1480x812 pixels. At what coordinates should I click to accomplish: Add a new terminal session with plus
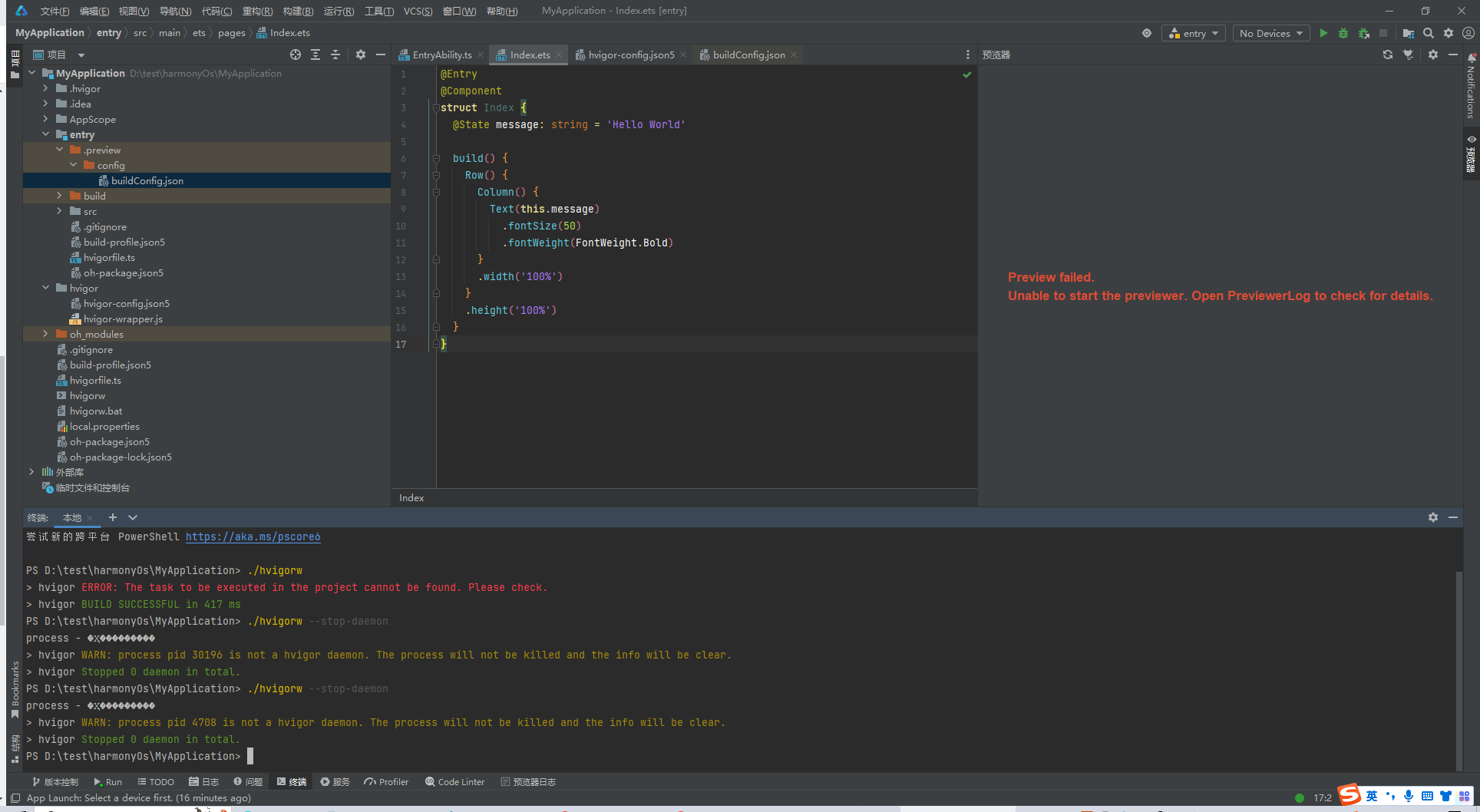pyautogui.click(x=113, y=517)
